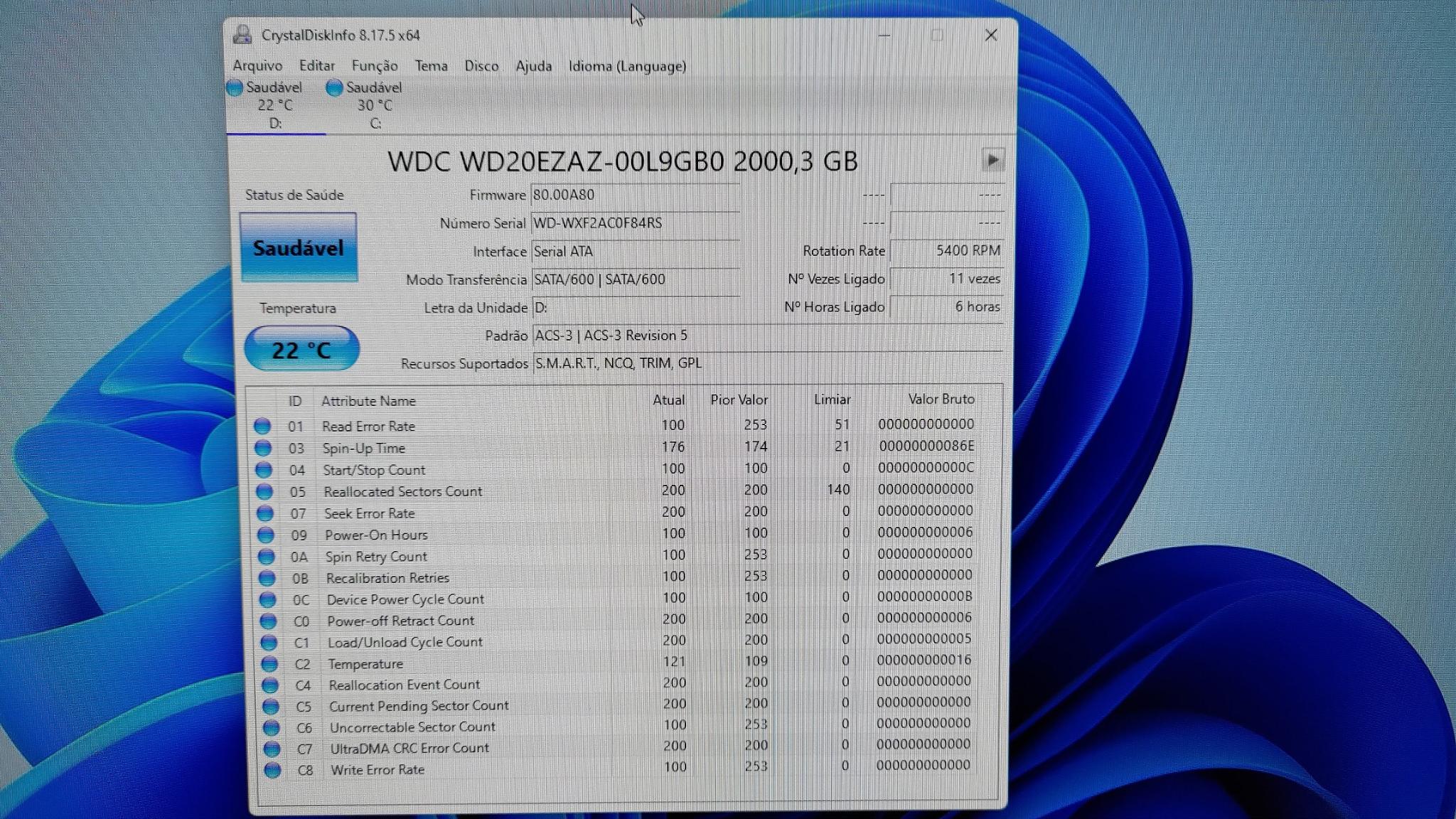This screenshot has height=819, width=1456.
Task: Click the status orb for UltraDMA CRC Error Count
Action: point(272,749)
